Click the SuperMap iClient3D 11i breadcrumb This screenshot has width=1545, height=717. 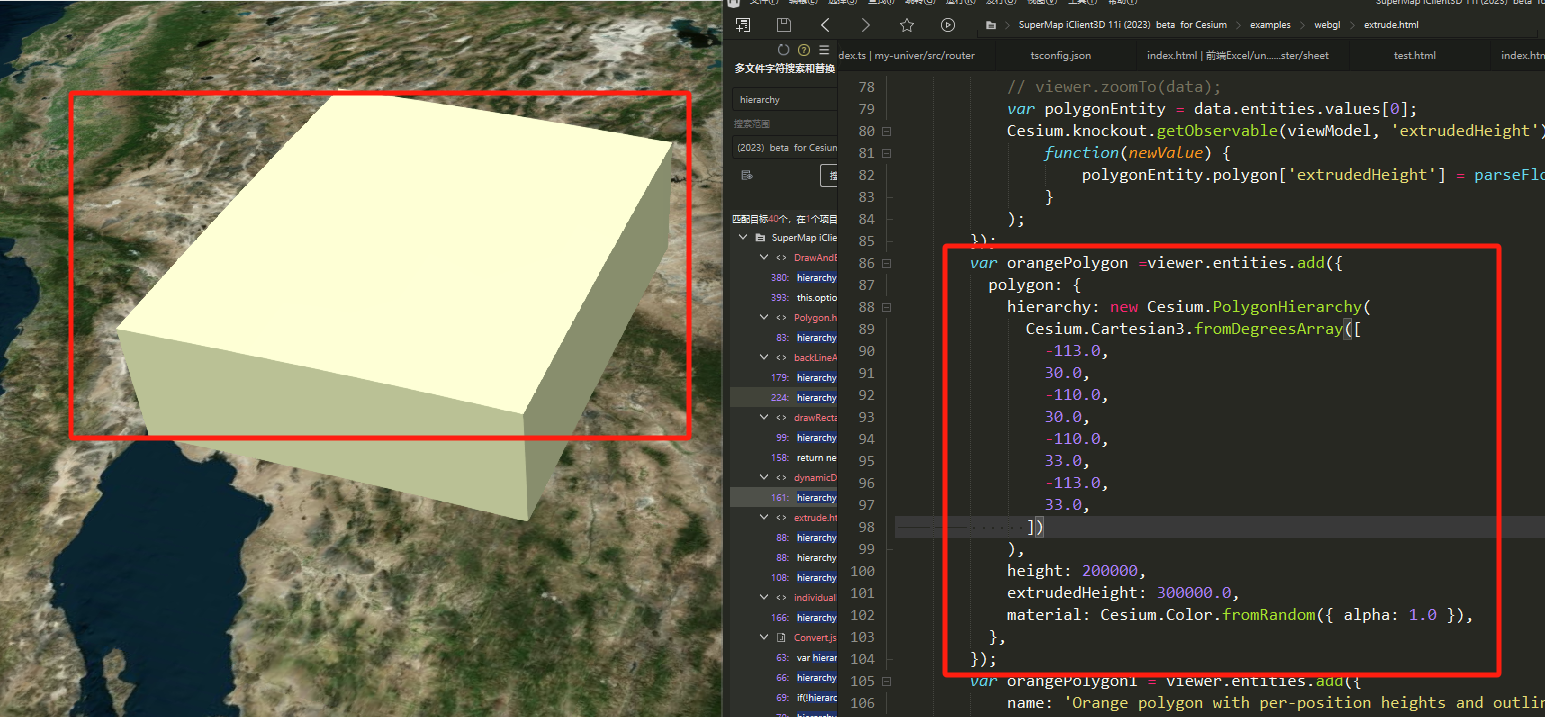coord(1123,25)
